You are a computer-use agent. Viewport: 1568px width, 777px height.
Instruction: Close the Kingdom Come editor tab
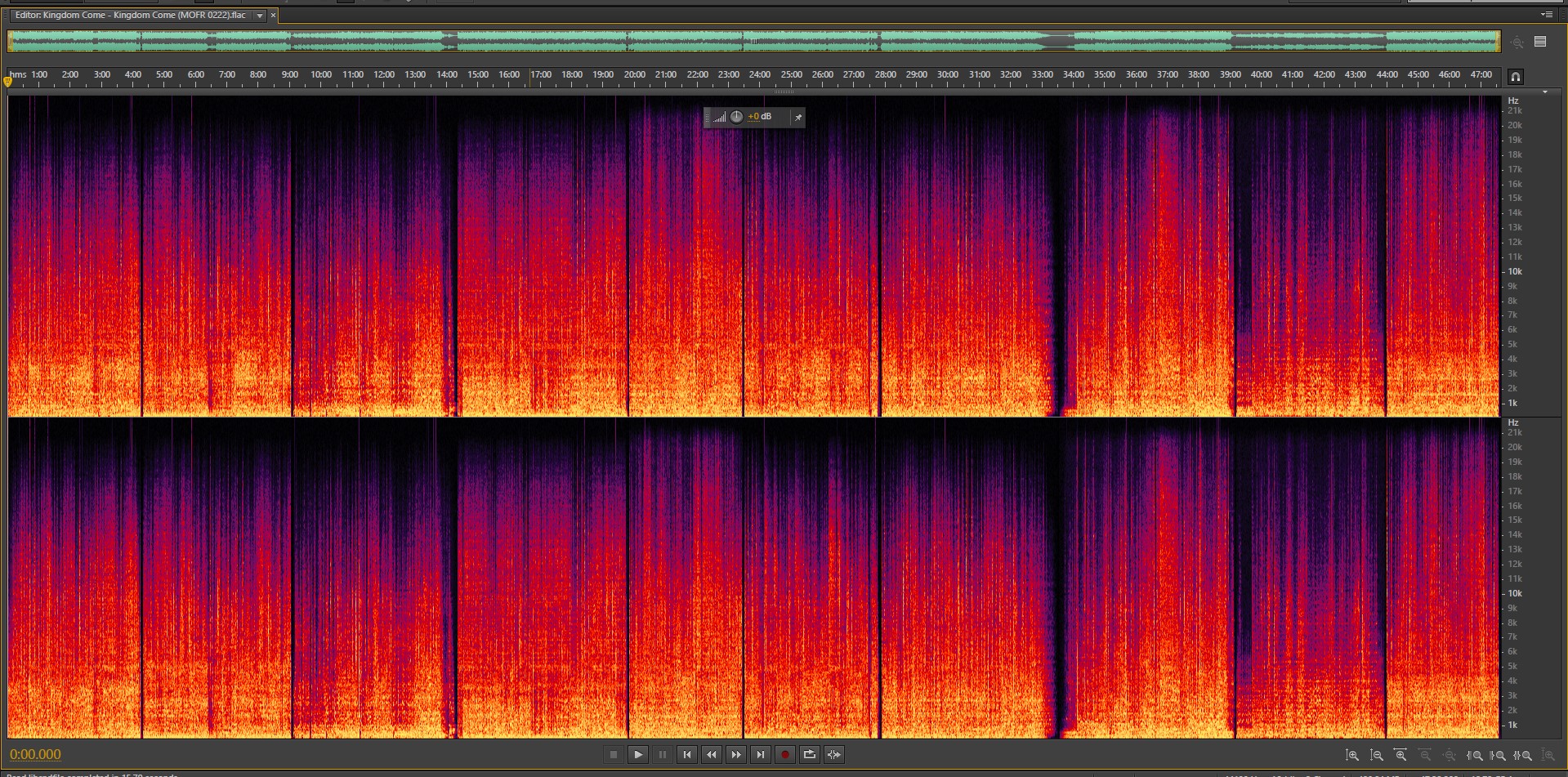click(x=273, y=16)
